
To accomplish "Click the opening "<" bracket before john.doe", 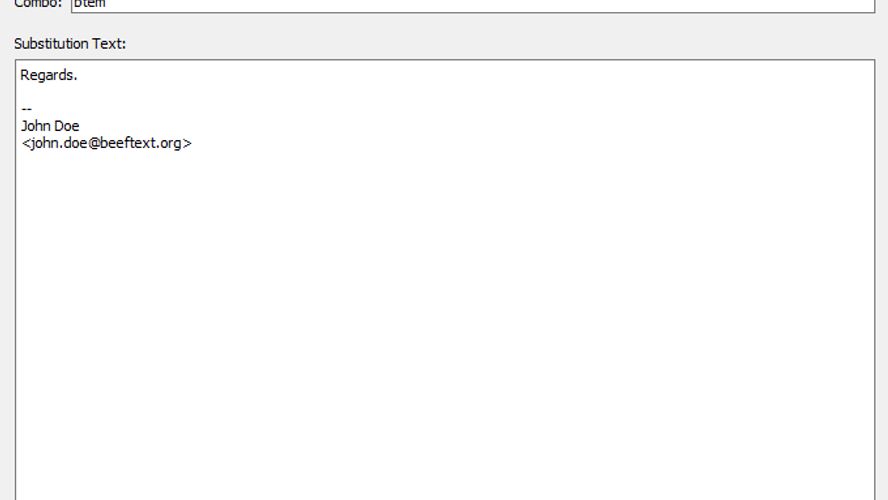I will (26, 144).
